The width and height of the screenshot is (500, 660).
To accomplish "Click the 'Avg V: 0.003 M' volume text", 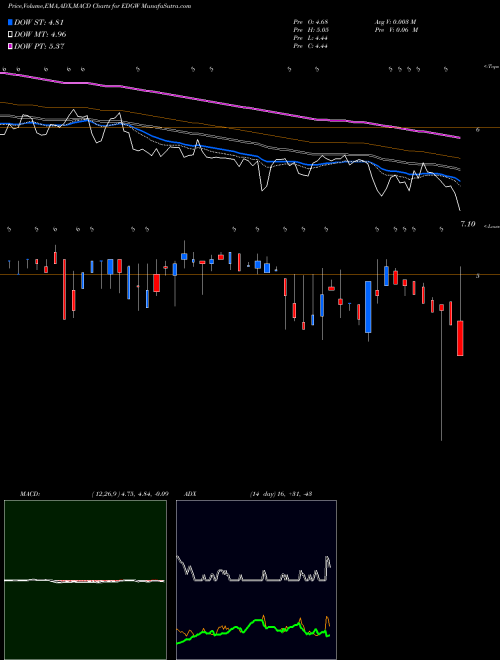I will tap(395, 22).
